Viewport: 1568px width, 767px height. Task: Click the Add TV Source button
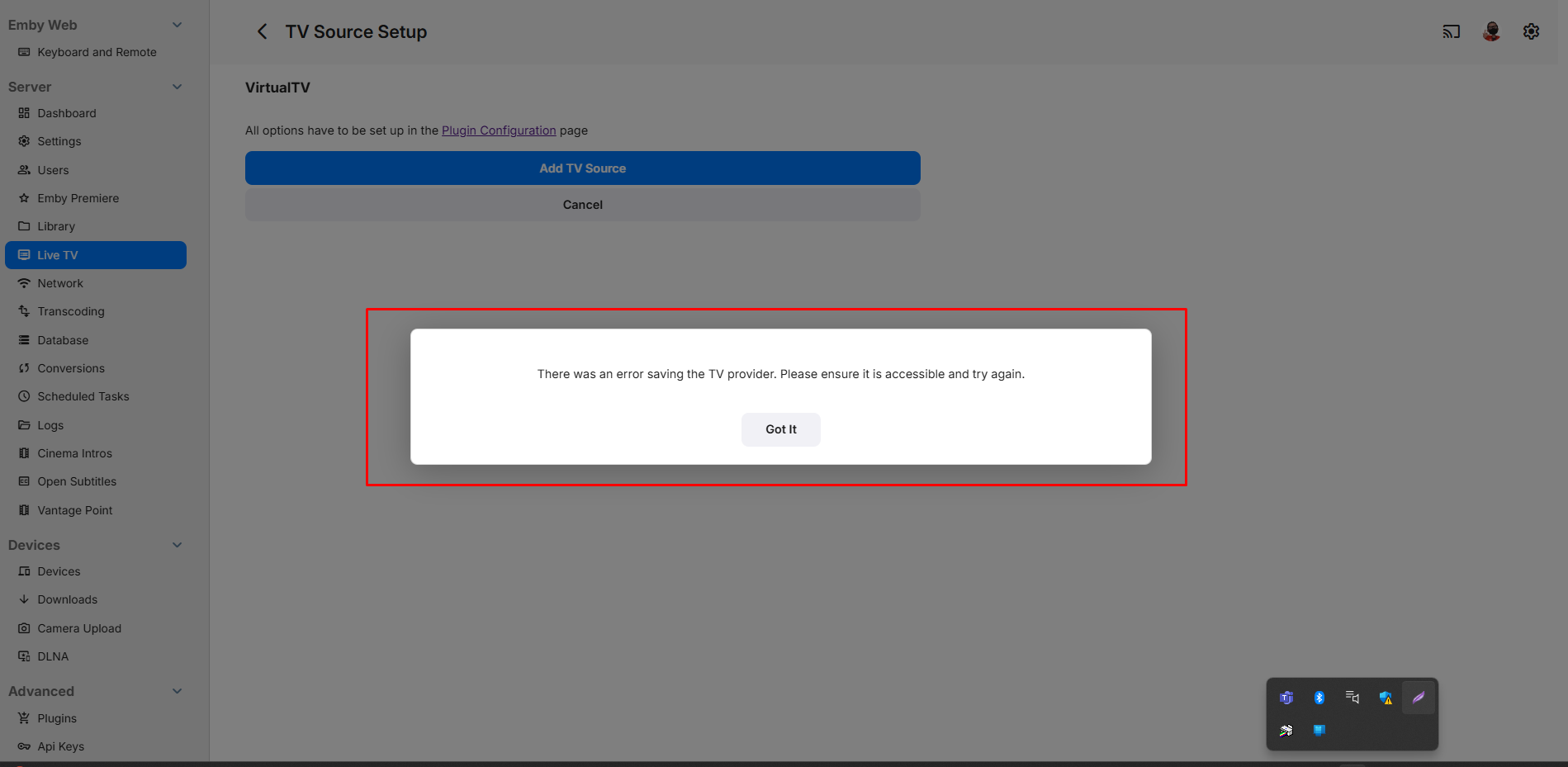582,168
